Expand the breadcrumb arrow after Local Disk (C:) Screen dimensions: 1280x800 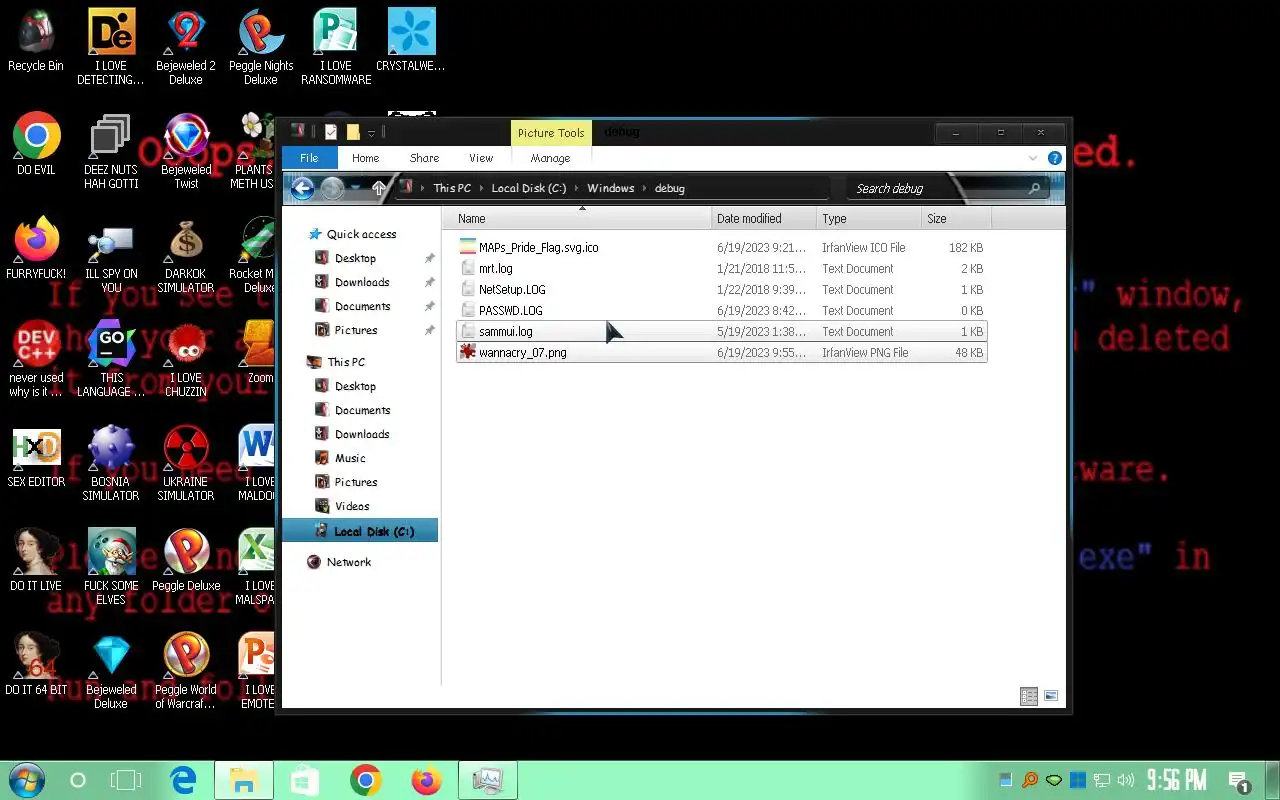click(x=577, y=188)
